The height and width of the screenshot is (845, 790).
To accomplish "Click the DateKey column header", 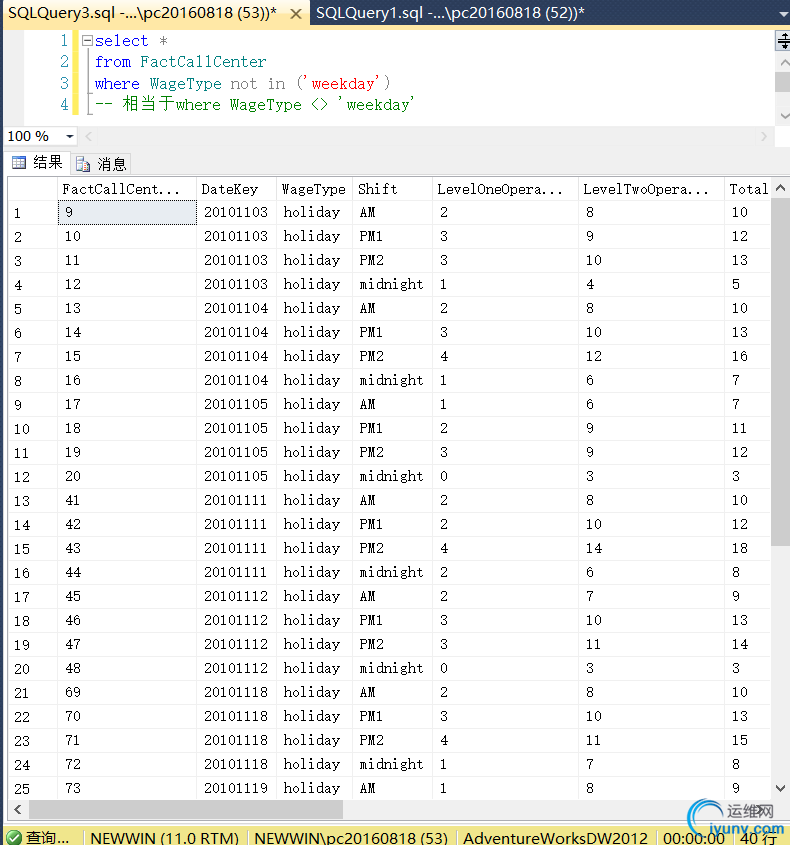I will click(237, 189).
